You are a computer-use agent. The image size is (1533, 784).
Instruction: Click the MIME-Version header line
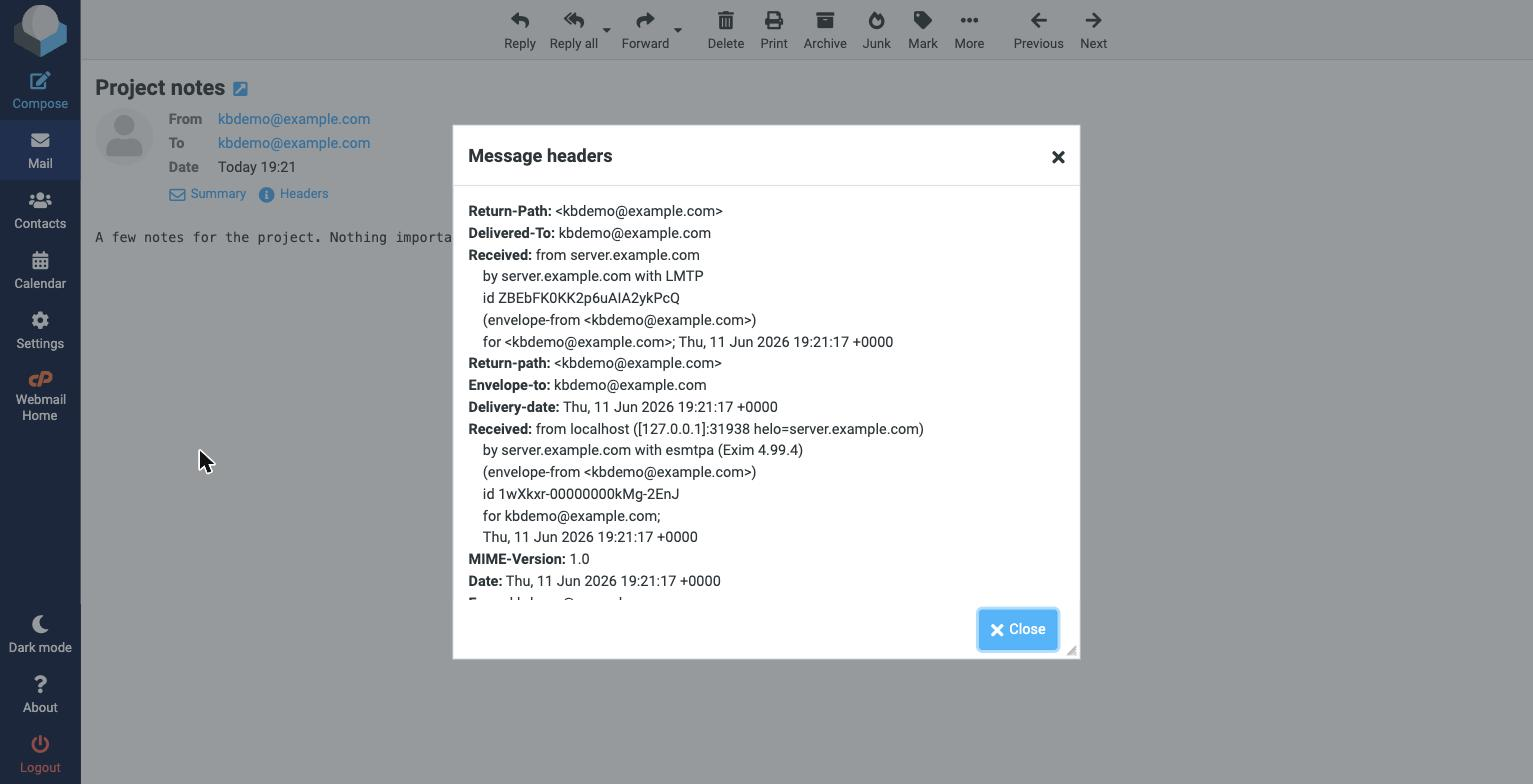coord(529,559)
